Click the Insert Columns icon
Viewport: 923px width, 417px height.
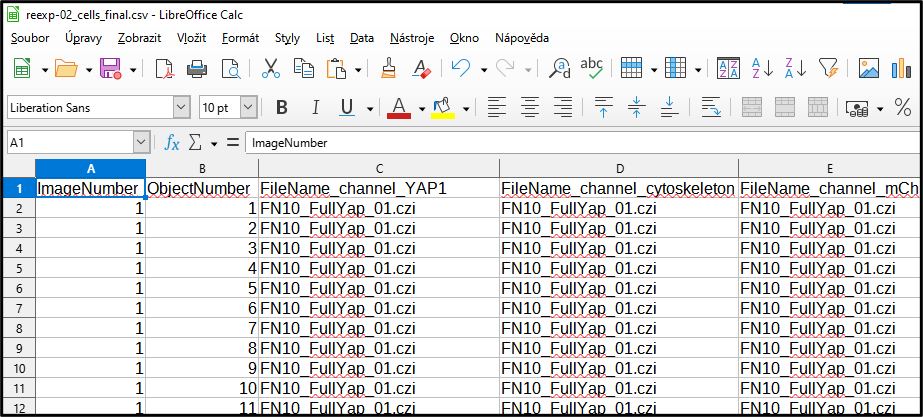[x=675, y=69]
